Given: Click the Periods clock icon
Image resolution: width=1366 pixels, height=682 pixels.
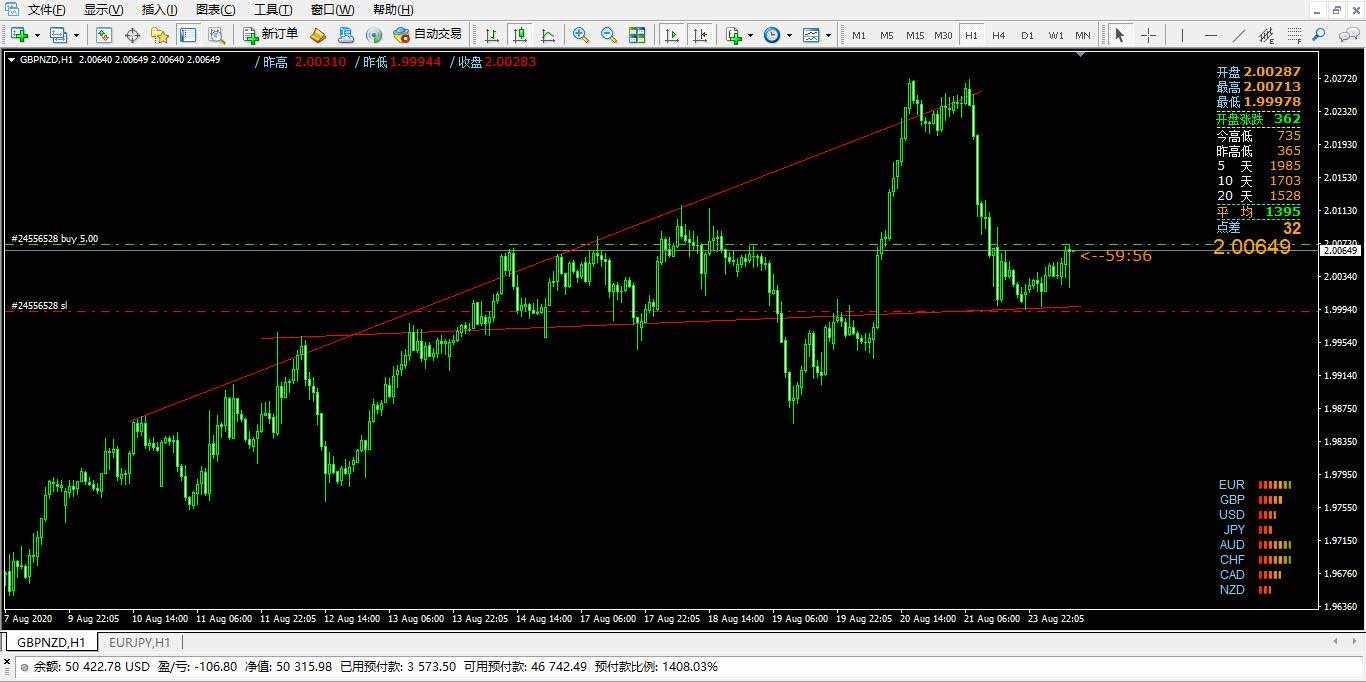Looking at the screenshot, I should pyautogui.click(x=772, y=35).
